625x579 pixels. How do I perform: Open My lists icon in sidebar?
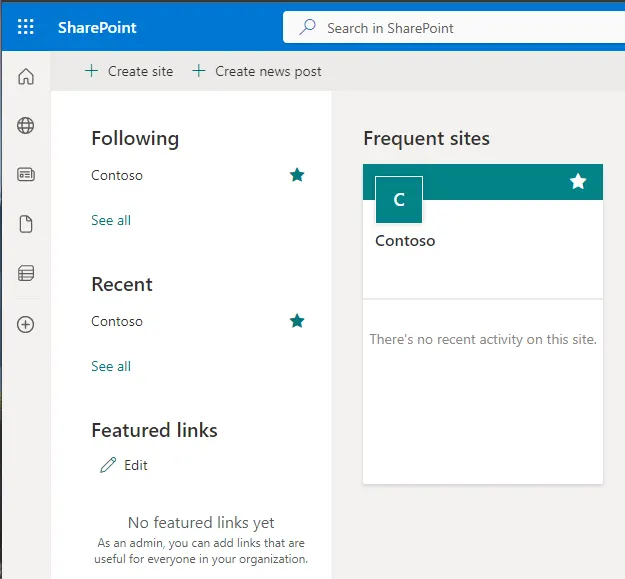point(26,273)
